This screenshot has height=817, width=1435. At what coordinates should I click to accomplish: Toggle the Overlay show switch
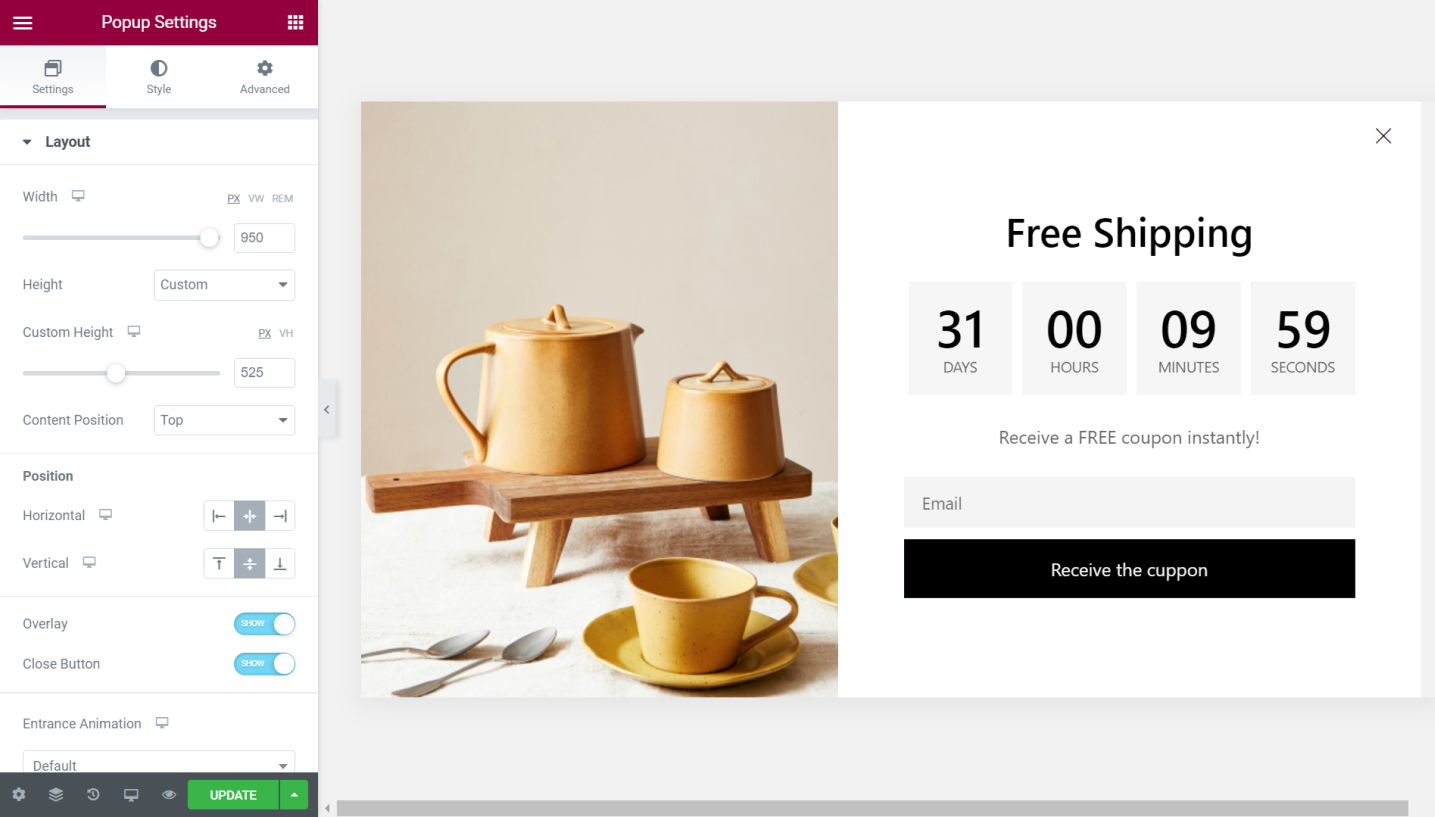pos(265,624)
